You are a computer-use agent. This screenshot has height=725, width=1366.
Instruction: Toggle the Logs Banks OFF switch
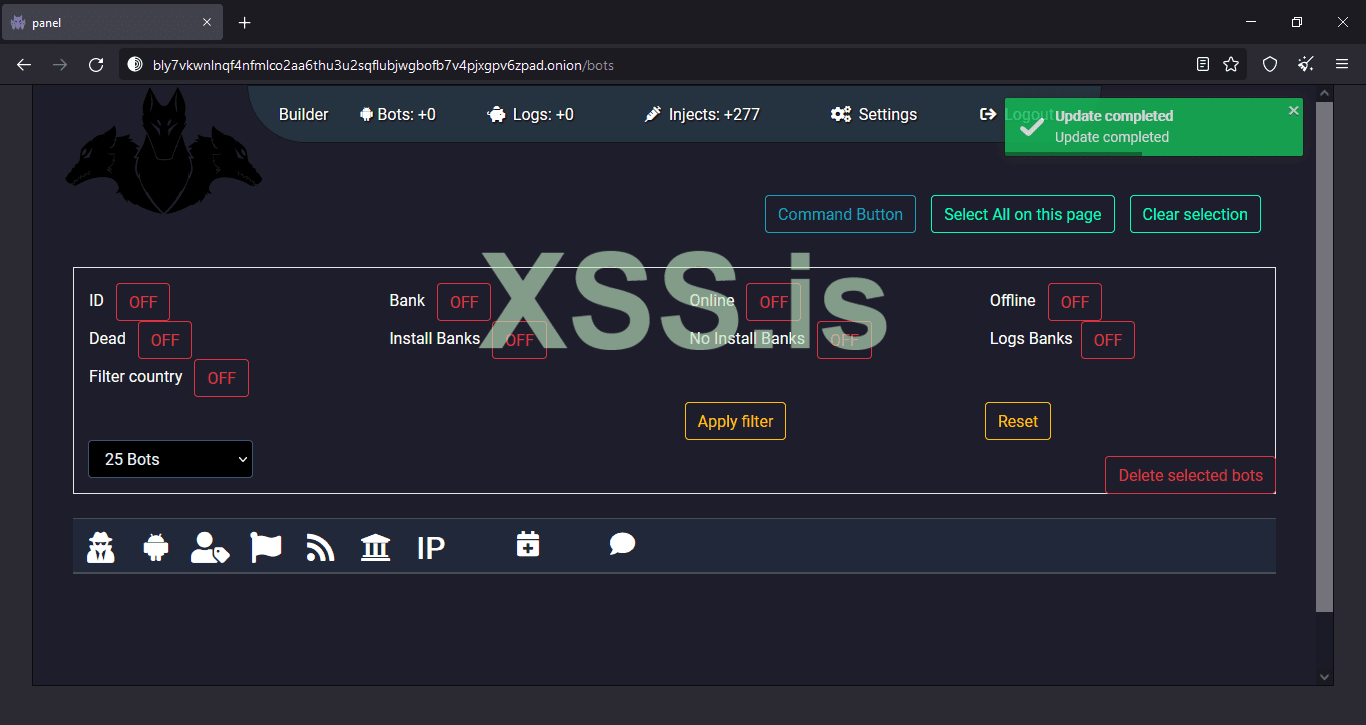[x=1108, y=340]
